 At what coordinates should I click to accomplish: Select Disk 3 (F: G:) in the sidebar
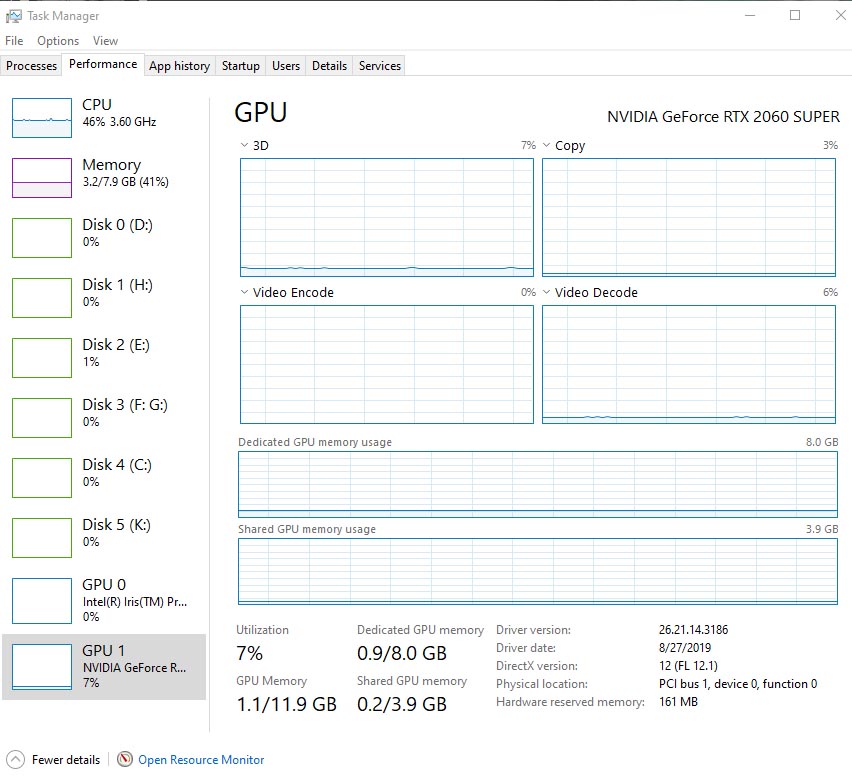[104, 418]
